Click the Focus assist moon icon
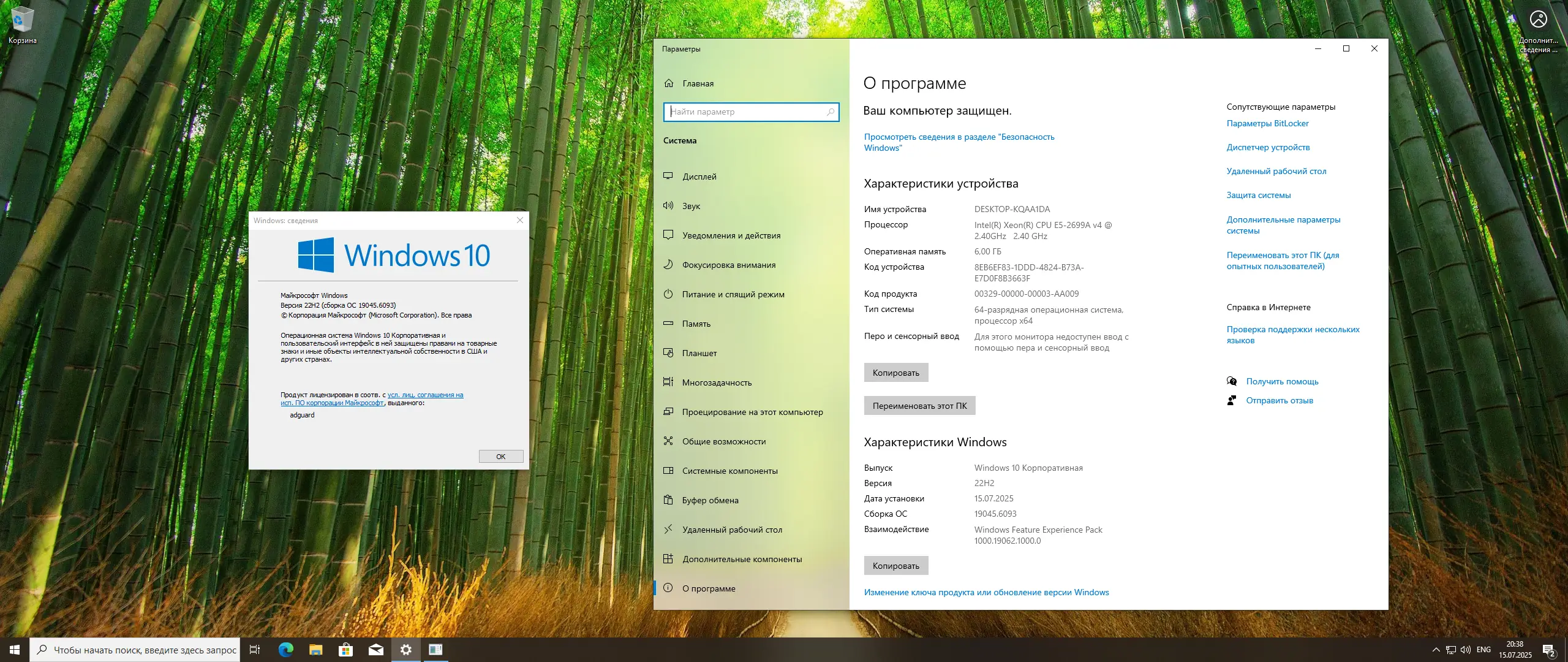 point(668,265)
